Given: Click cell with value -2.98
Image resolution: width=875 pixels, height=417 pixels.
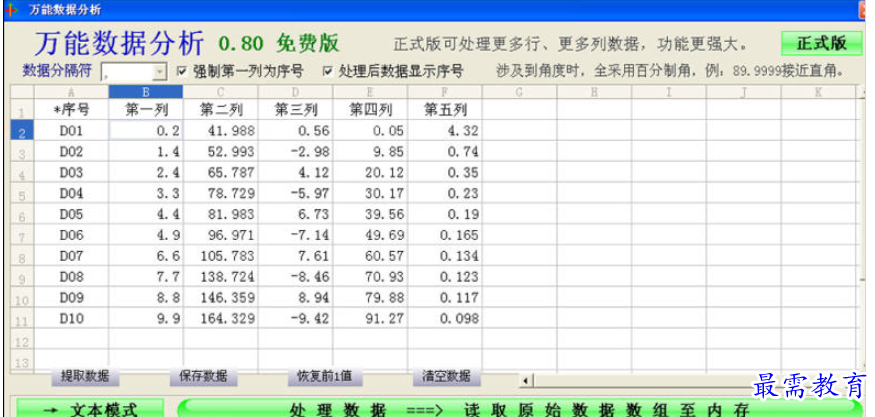Looking at the screenshot, I should coord(295,151).
